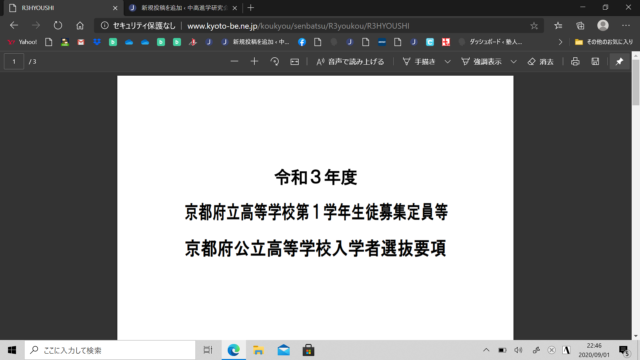Zoom out the PDF with minus
The width and height of the screenshot is (640, 360).
click(234, 62)
